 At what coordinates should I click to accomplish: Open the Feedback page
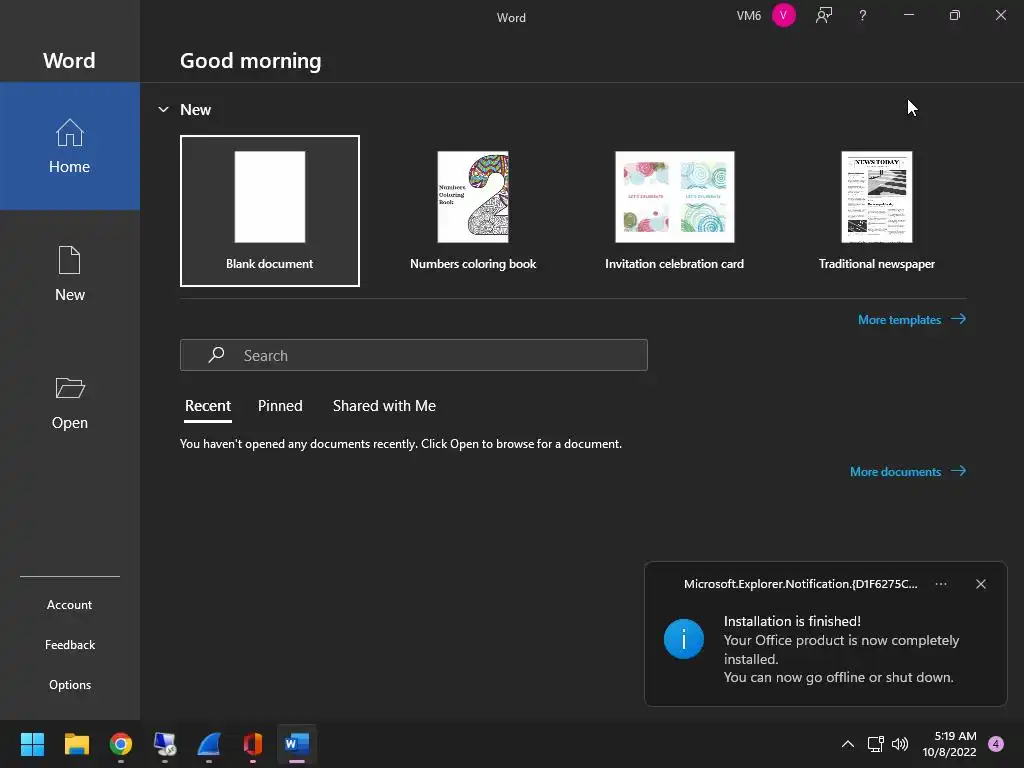69,645
